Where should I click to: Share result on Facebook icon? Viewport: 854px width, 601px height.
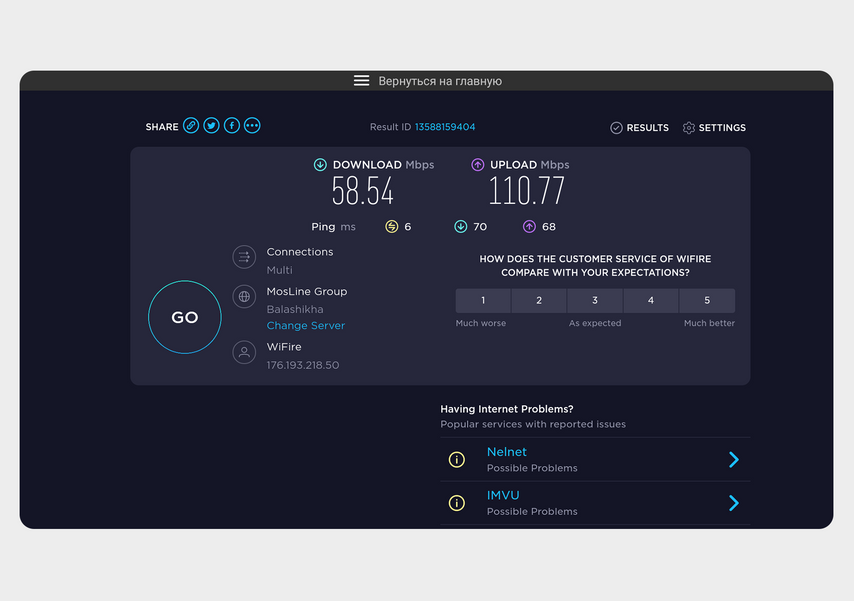coord(231,126)
